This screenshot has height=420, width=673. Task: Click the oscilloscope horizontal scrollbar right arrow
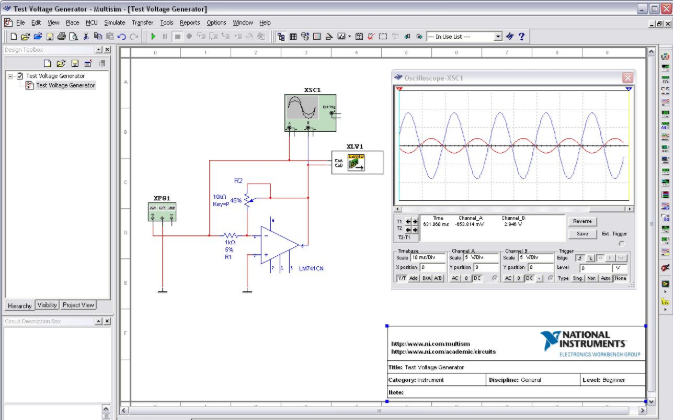pos(629,209)
